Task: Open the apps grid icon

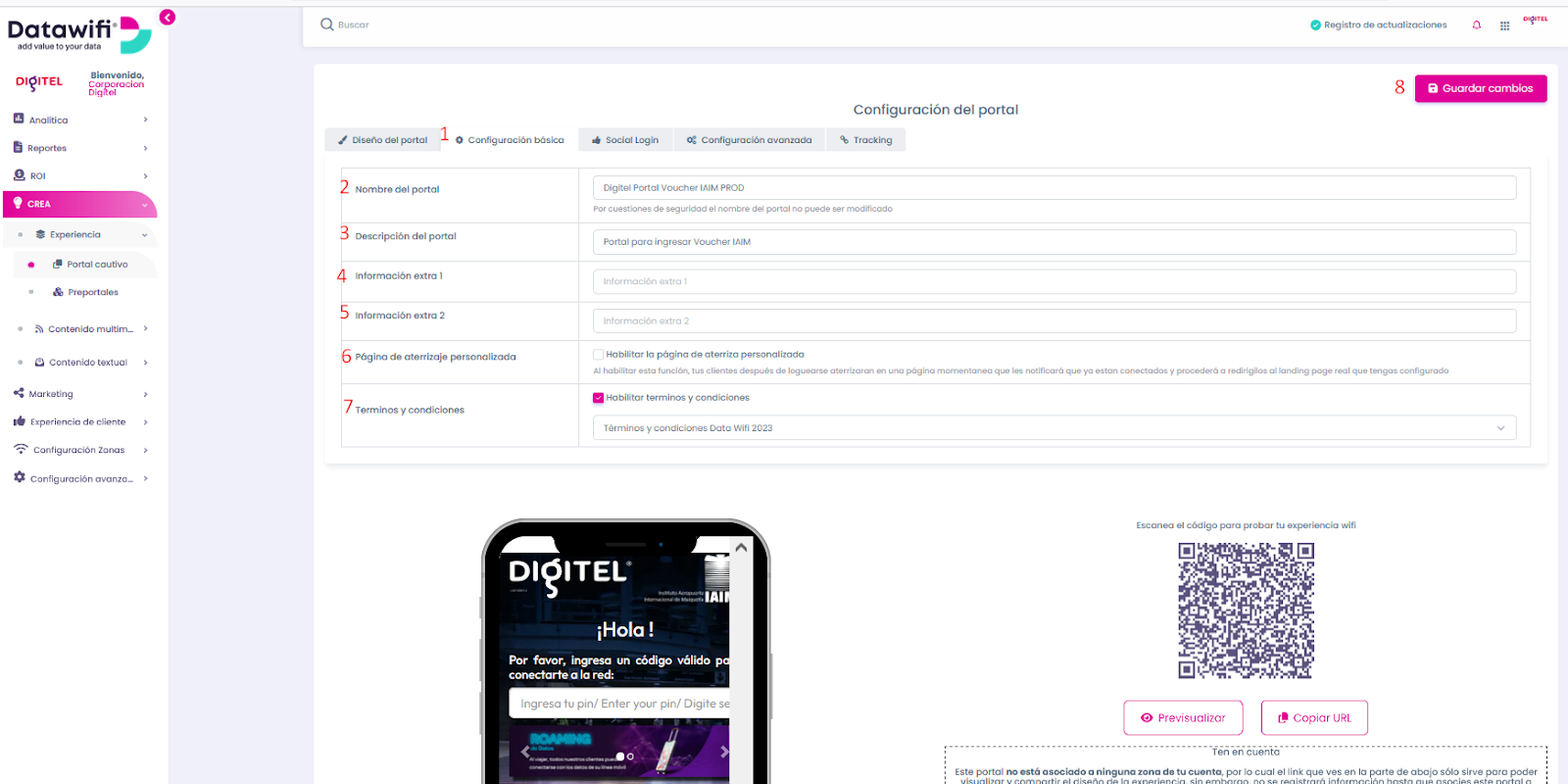Action: pyautogui.click(x=1504, y=25)
